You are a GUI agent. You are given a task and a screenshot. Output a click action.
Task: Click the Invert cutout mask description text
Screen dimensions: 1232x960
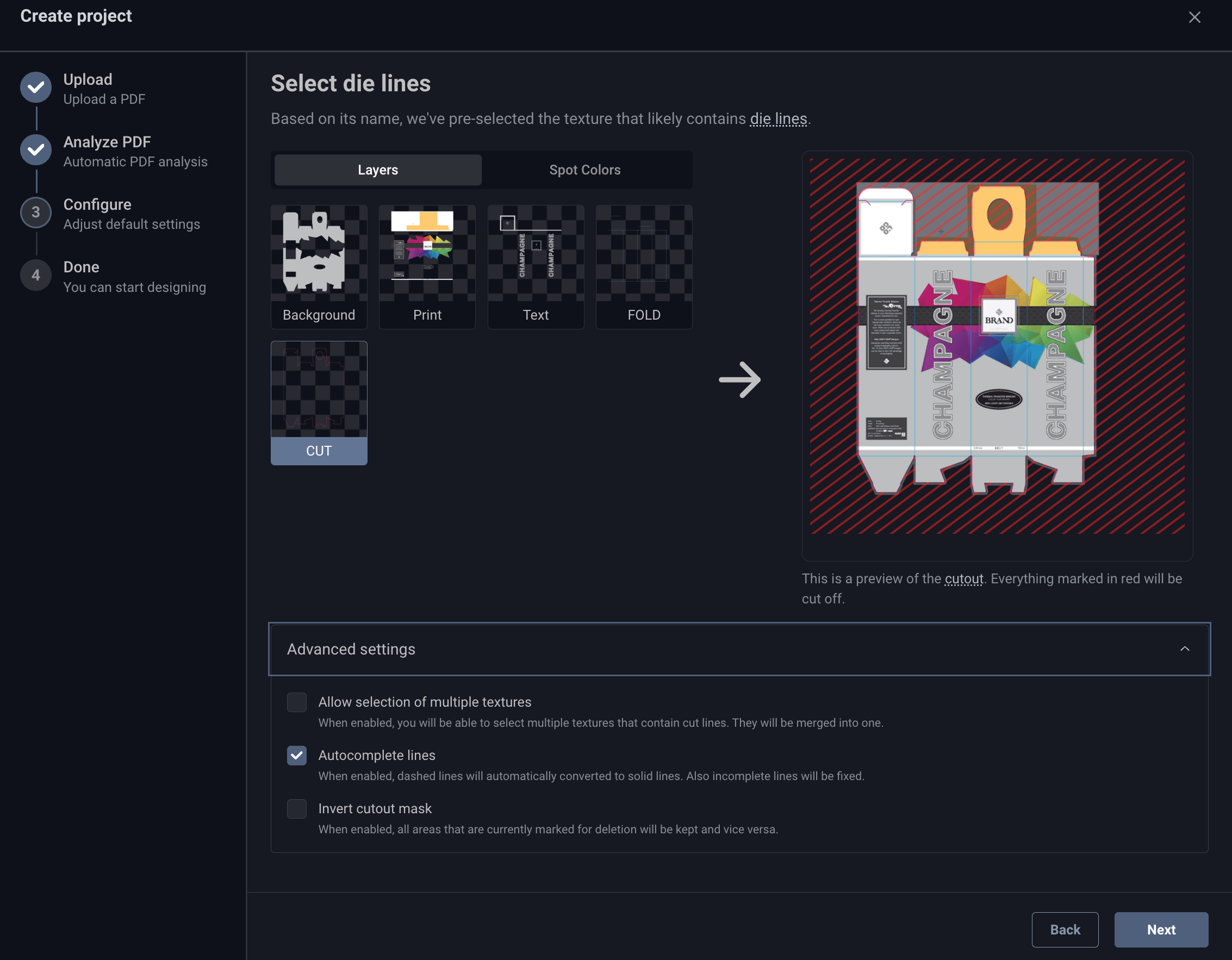click(547, 830)
